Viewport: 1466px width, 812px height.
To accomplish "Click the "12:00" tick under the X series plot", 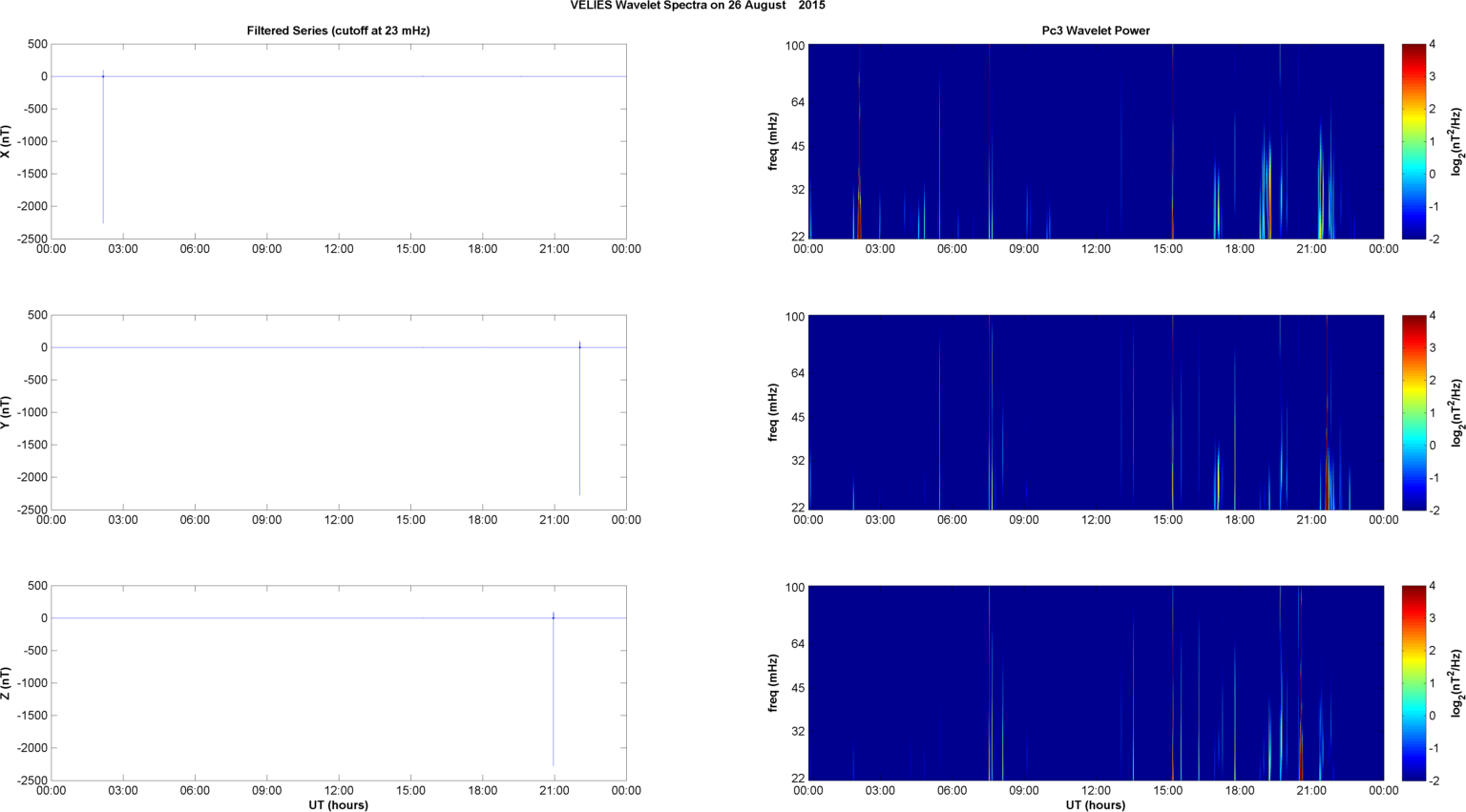I will pos(339,249).
